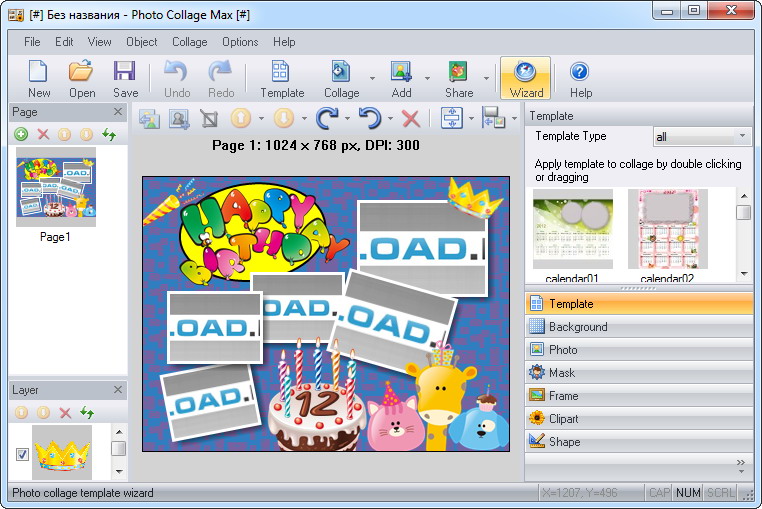Click the Collage toolbar button
The image size is (762, 509).
click(341, 79)
